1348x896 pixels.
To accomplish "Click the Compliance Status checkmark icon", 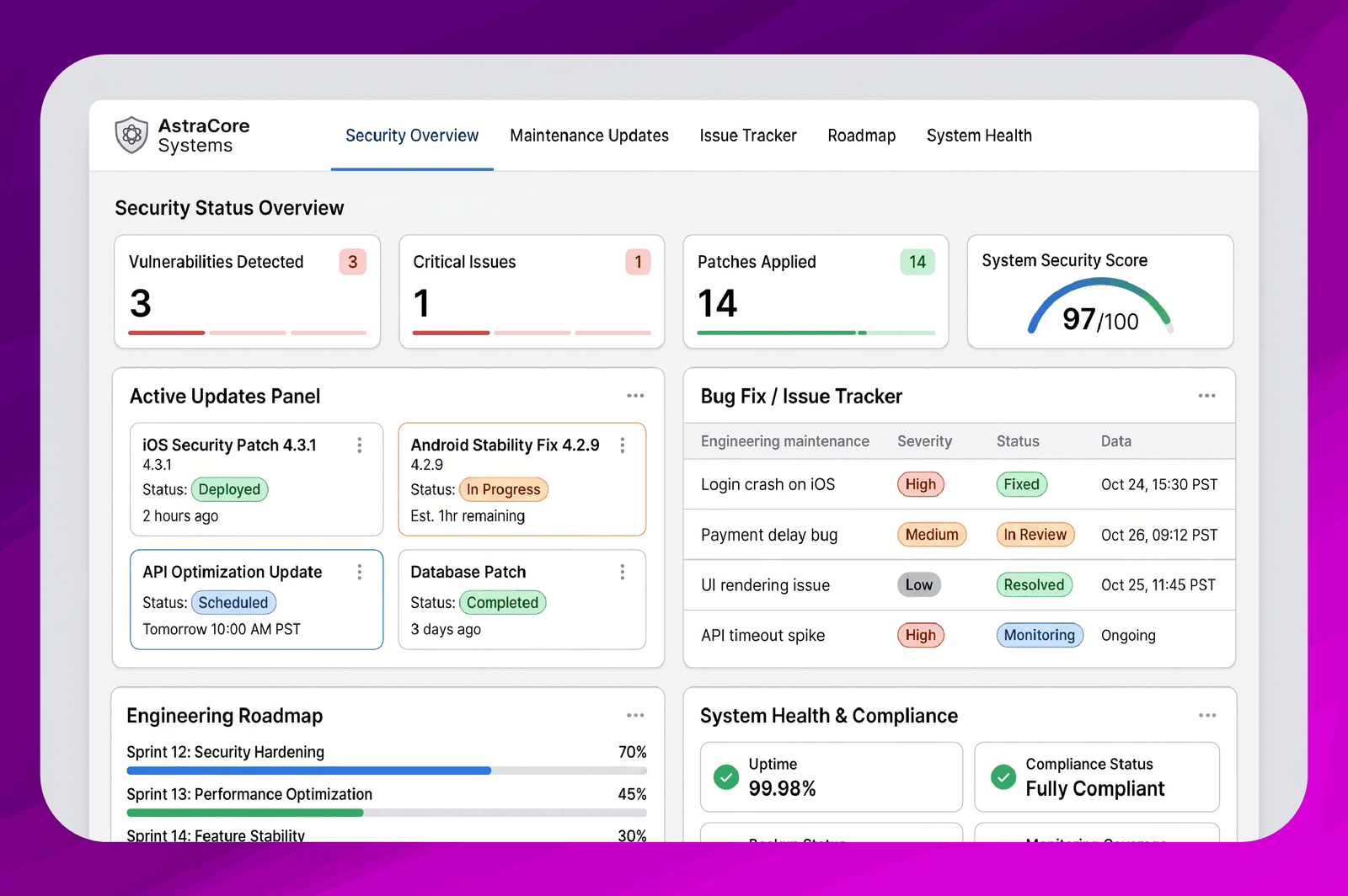I will (x=1003, y=776).
